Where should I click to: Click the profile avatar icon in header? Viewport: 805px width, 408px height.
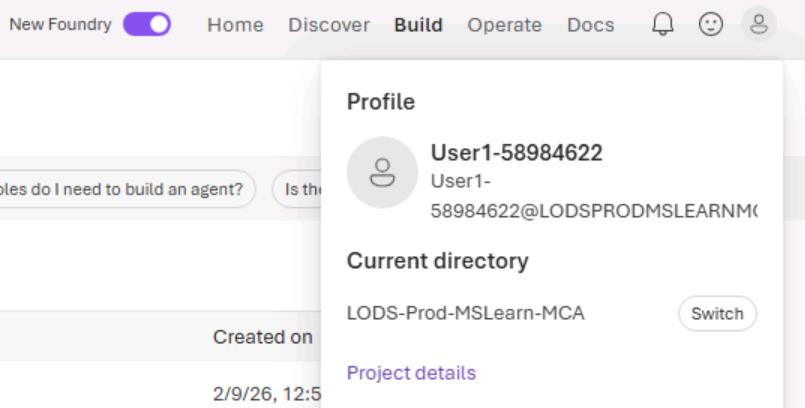759,24
